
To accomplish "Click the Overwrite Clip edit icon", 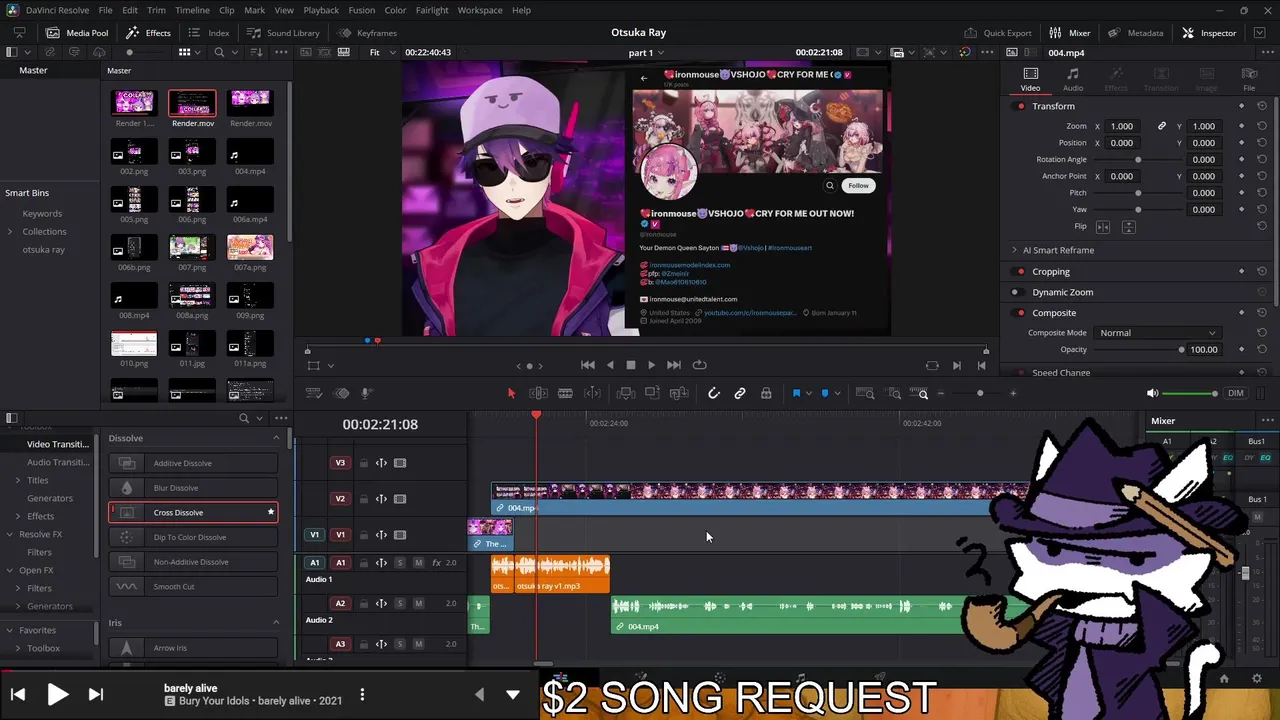I will click(653, 394).
